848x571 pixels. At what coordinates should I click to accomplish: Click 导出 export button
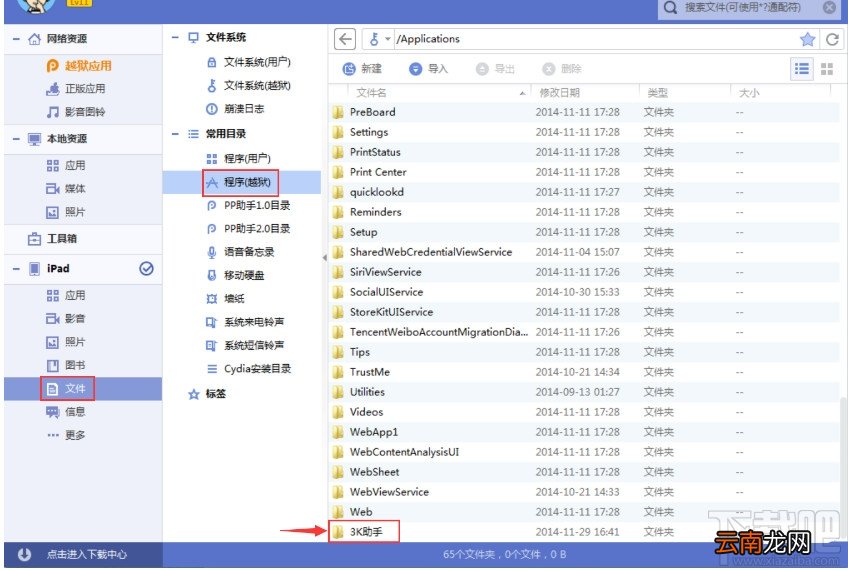495,69
